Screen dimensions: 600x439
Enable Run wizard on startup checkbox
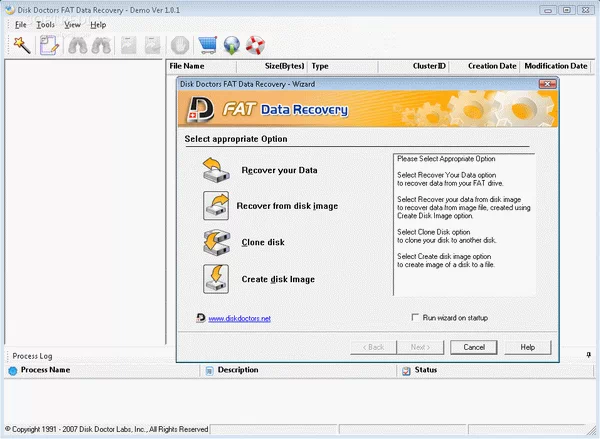417,318
